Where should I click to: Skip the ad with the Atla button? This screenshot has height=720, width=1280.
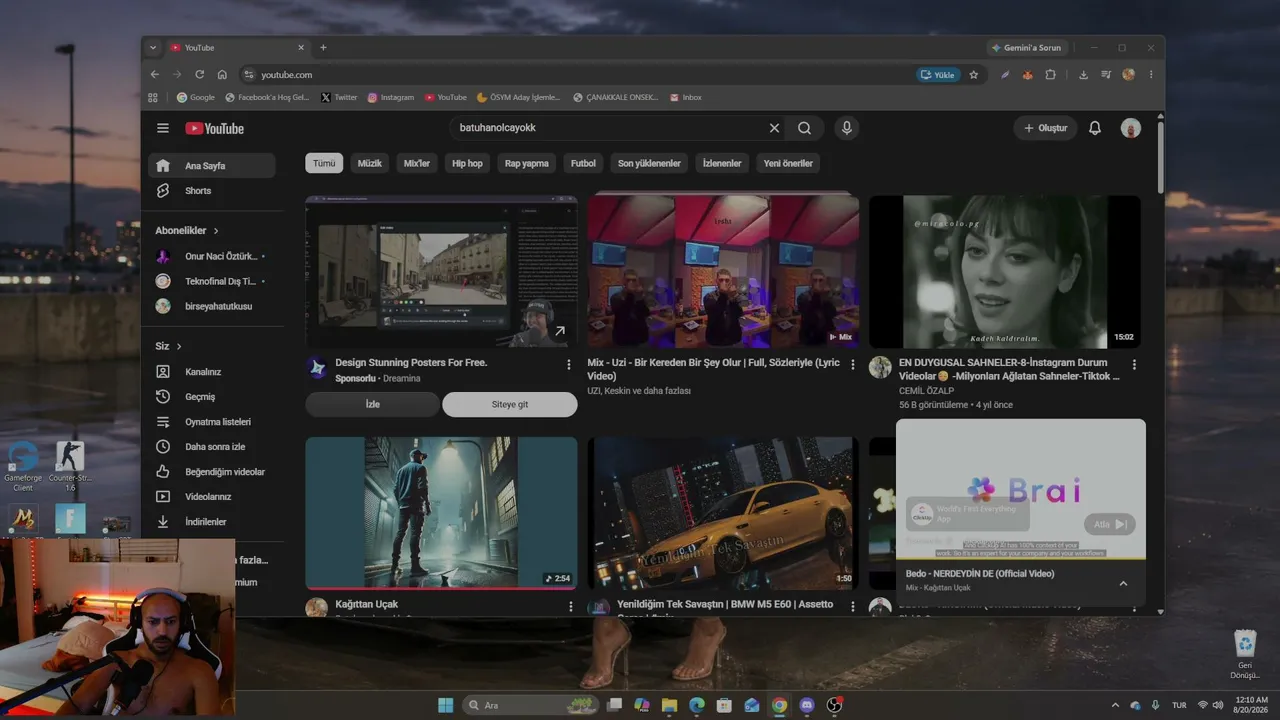[1110, 524]
